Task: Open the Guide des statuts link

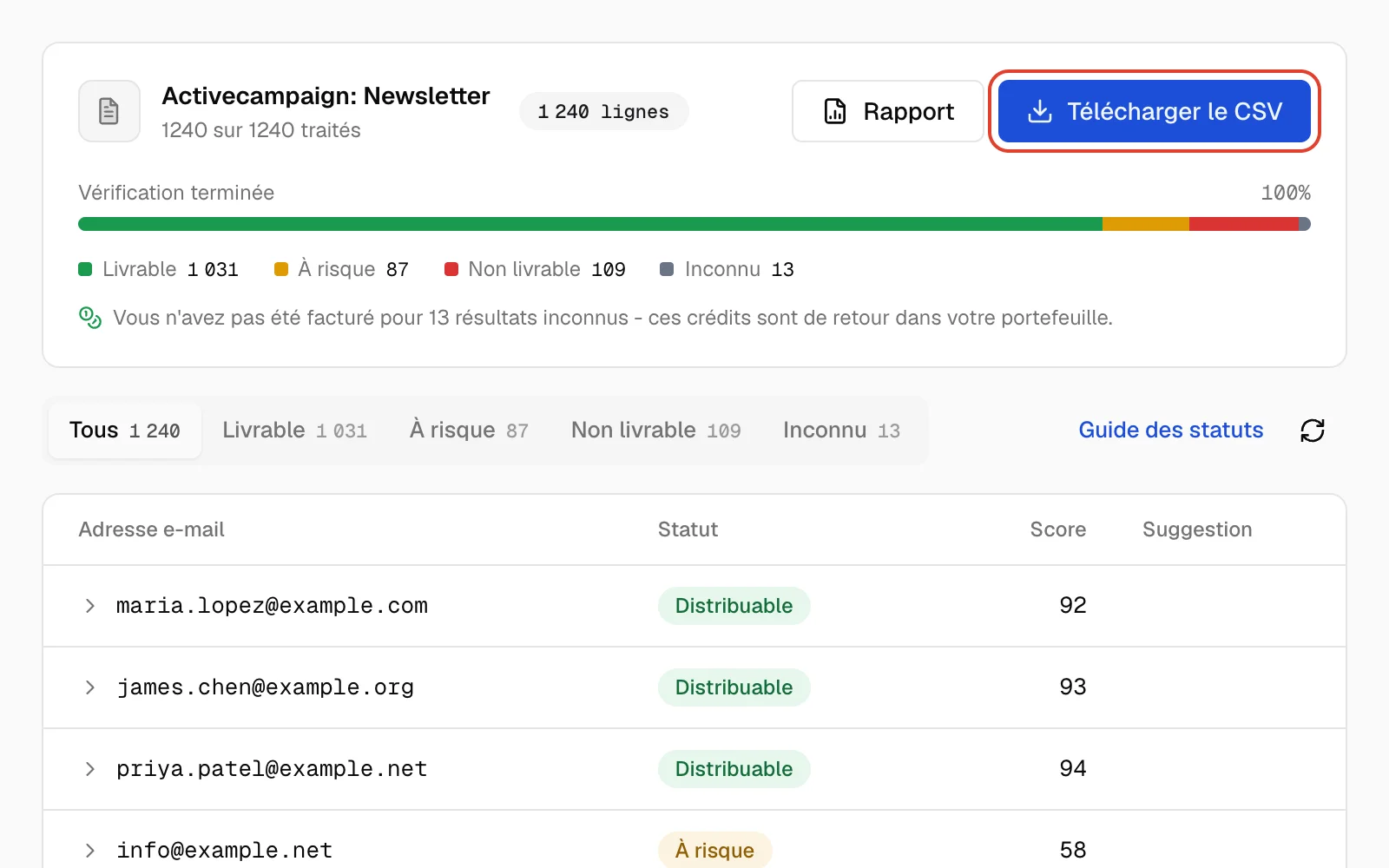Action: (1170, 431)
